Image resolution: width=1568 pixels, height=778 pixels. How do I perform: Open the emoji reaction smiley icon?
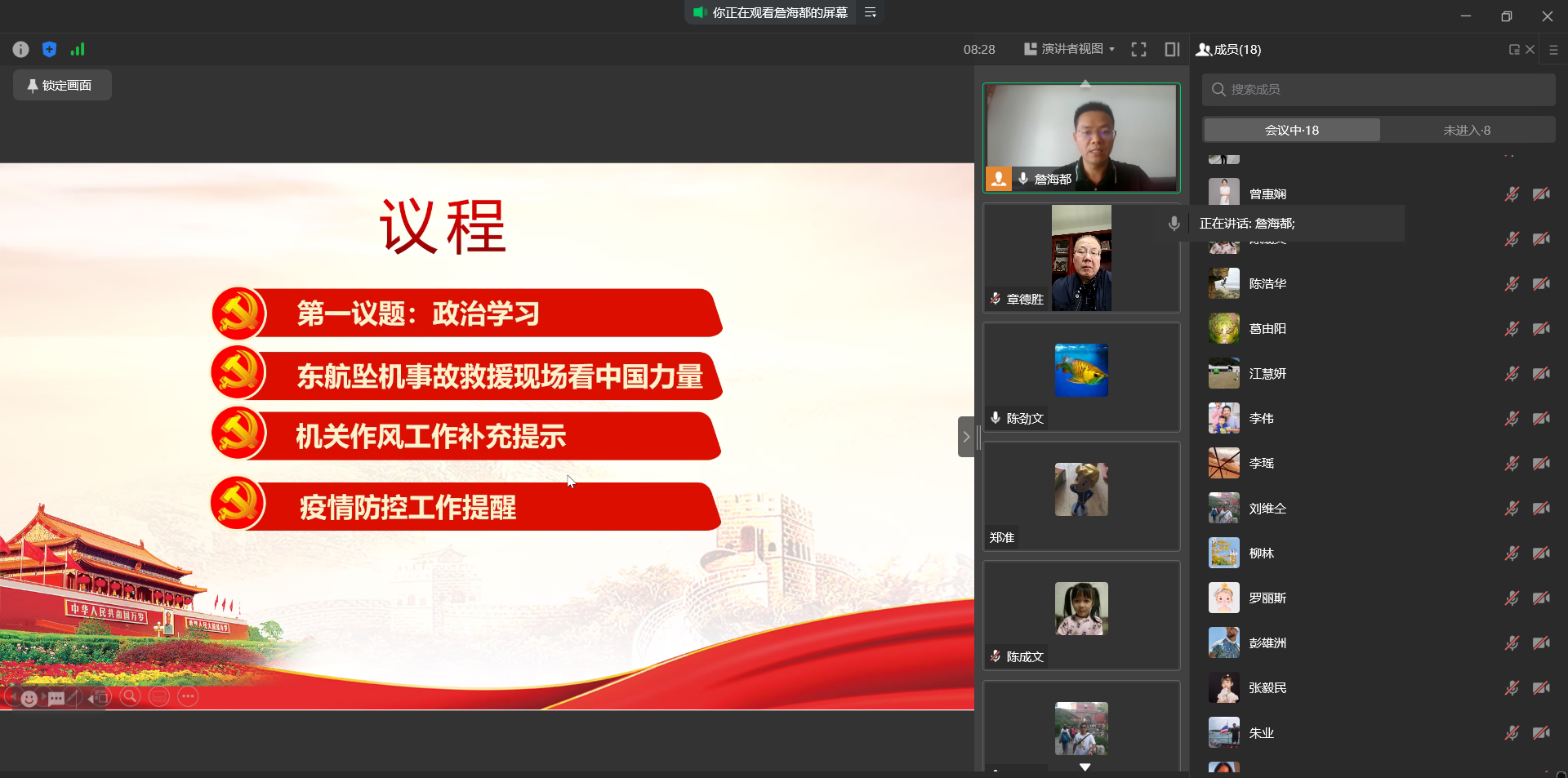(x=29, y=699)
